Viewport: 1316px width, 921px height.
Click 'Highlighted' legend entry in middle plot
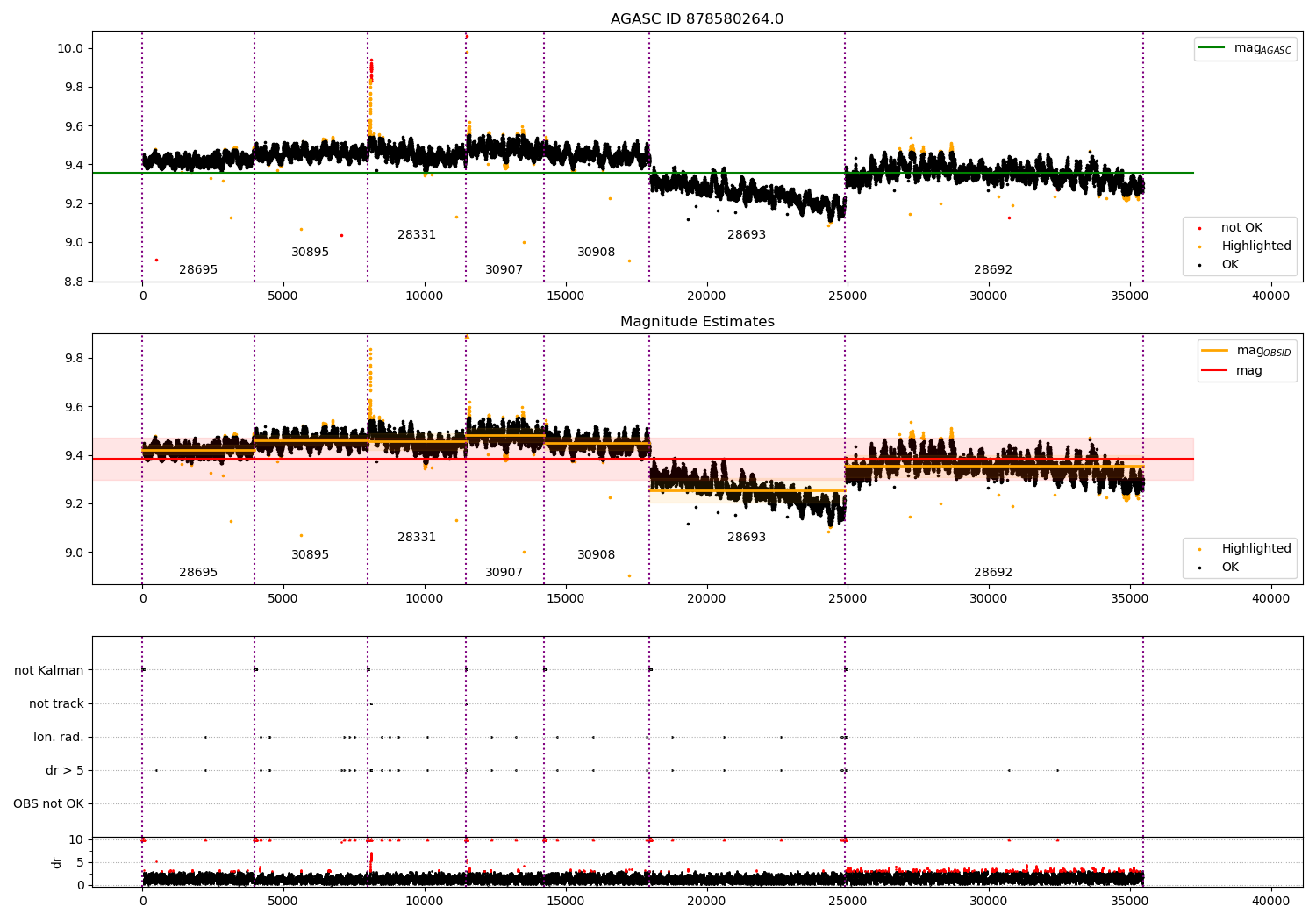click(1244, 548)
